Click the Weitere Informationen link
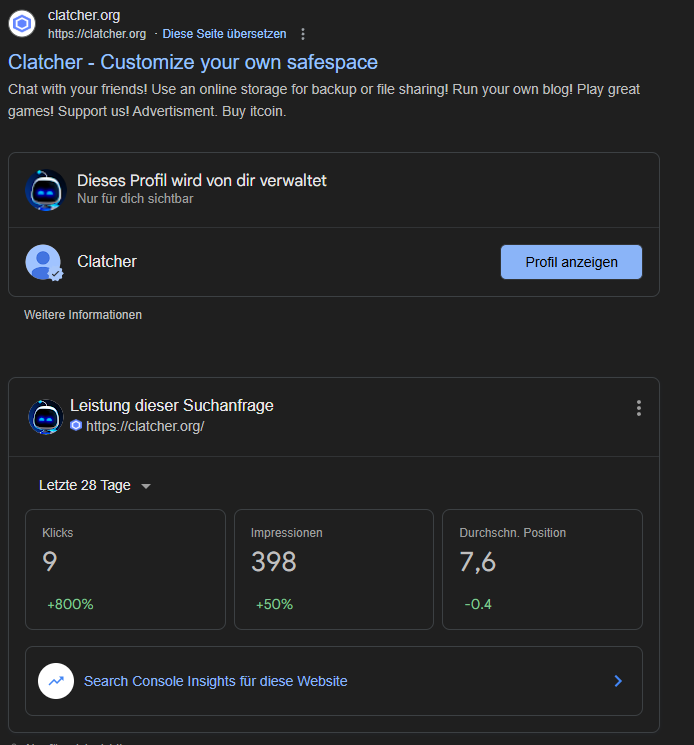The height and width of the screenshot is (745, 694). pos(83,315)
